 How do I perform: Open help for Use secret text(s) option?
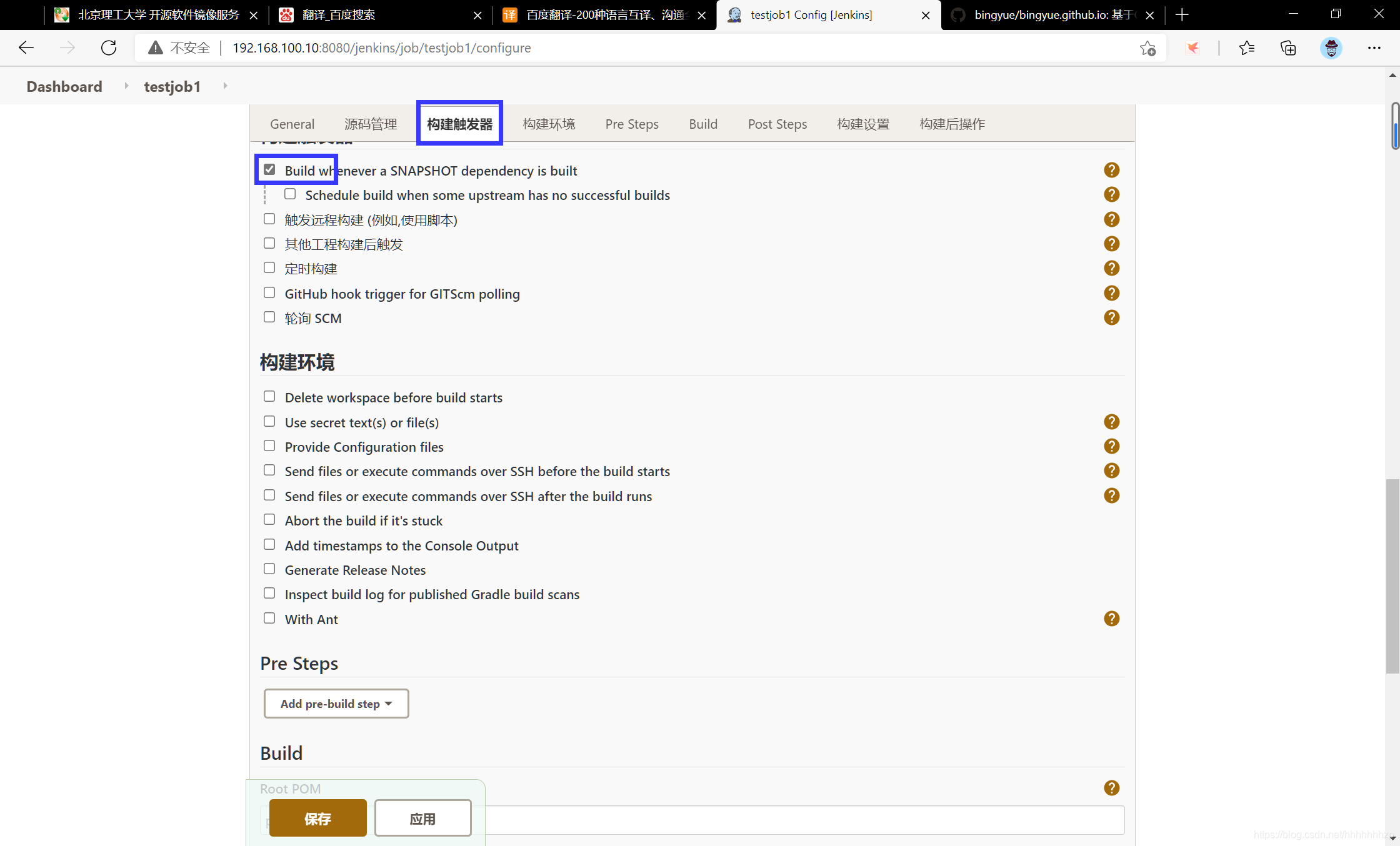coord(1111,422)
